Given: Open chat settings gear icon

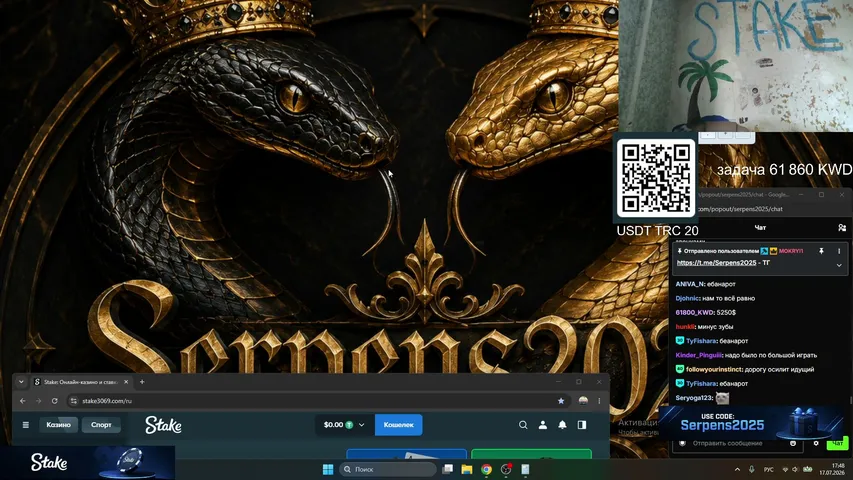Looking at the screenshot, I should coord(816,443).
